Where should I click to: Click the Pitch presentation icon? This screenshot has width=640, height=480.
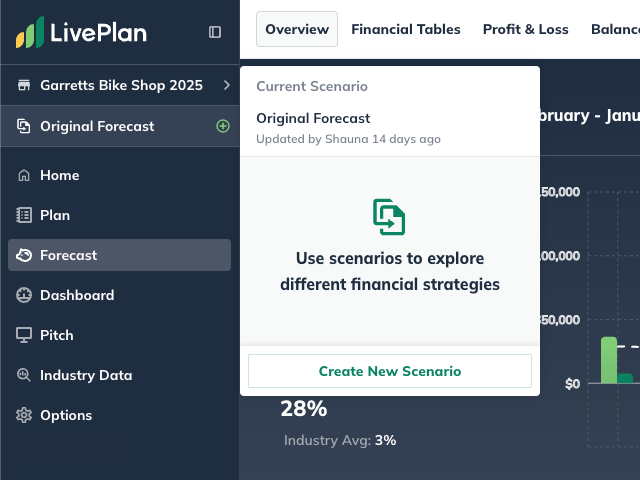(x=24, y=335)
